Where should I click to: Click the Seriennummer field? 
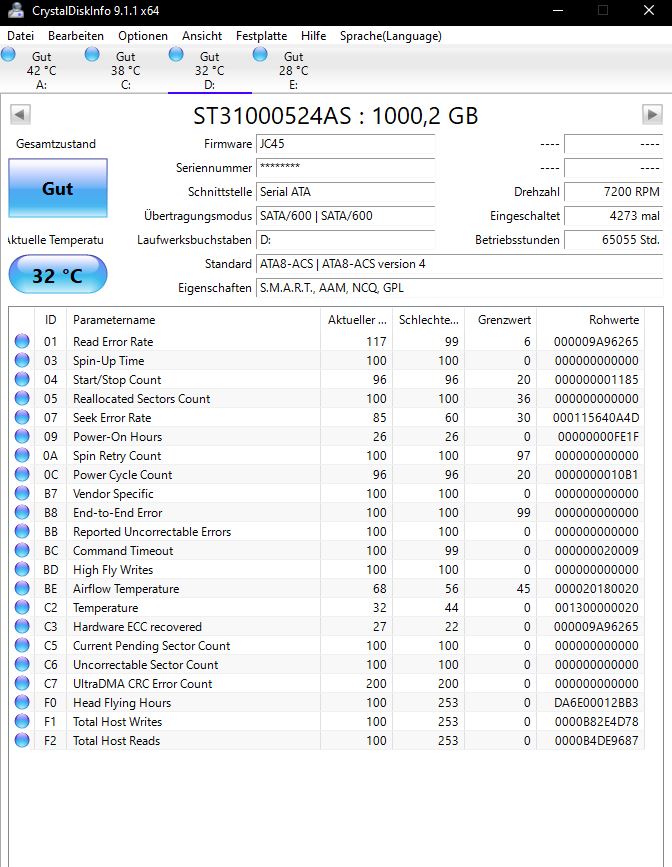(345, 168)
